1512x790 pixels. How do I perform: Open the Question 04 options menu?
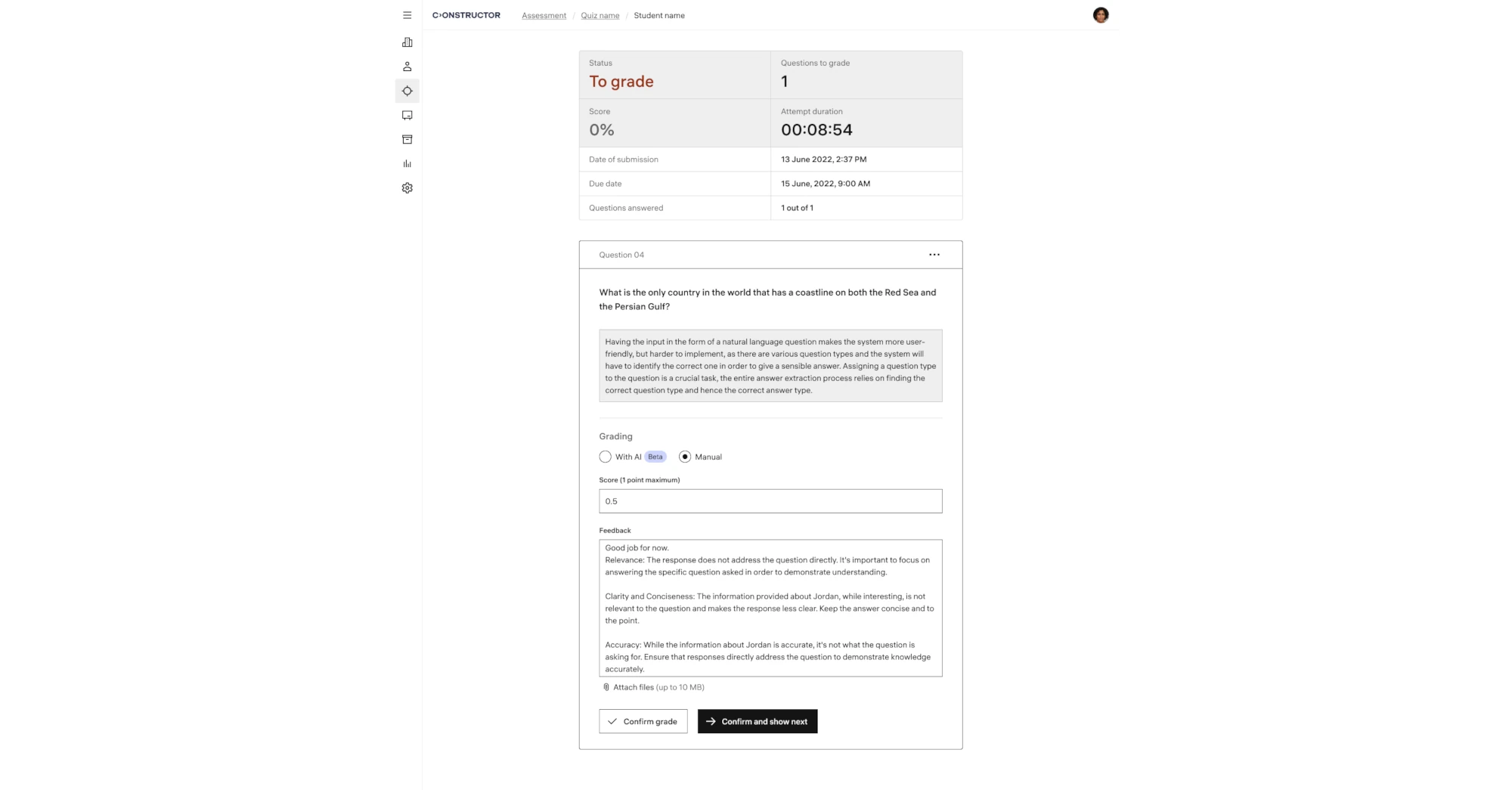[934, 255]
